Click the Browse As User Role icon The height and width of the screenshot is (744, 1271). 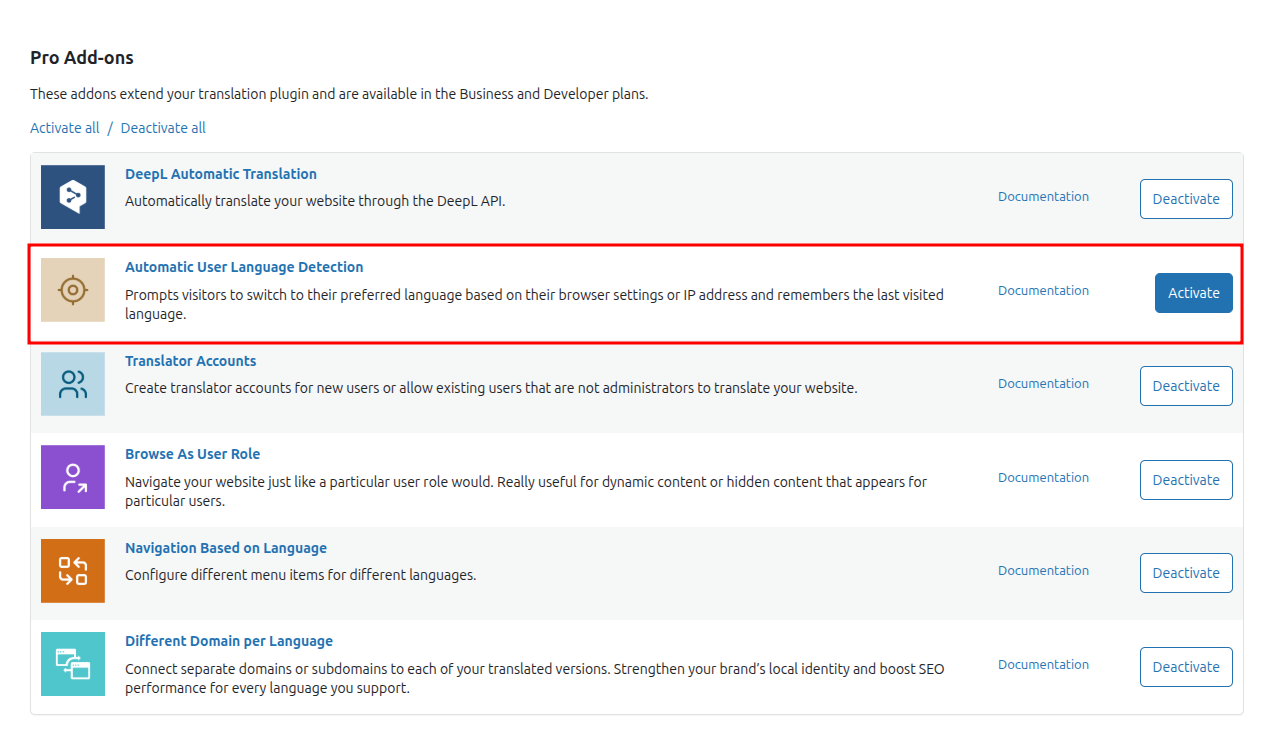72,477
